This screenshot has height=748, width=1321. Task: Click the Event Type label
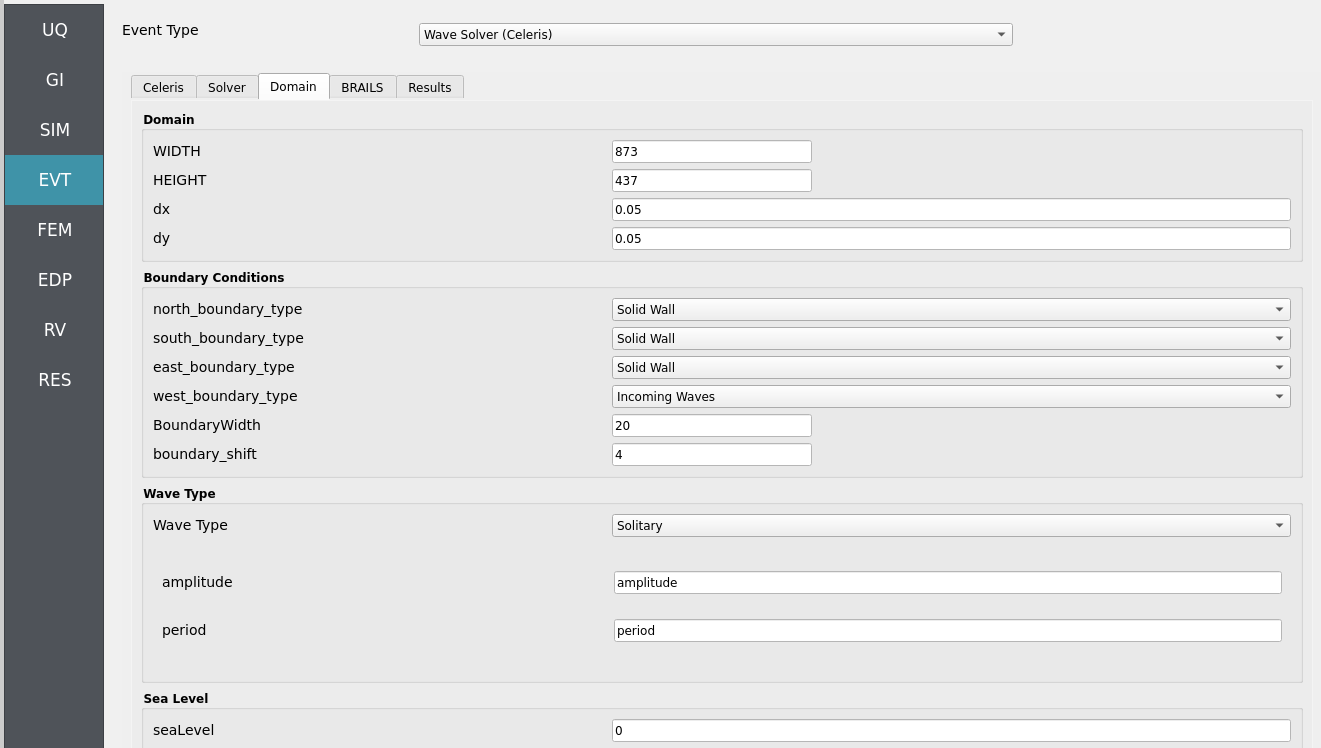point(160,30)
